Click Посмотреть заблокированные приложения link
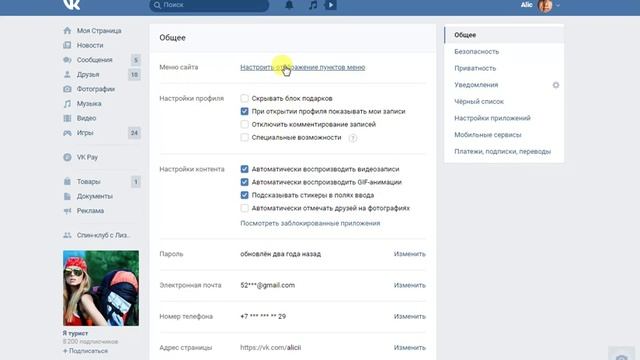This screenshot has width=640, height=360. (x=310, y=223)
